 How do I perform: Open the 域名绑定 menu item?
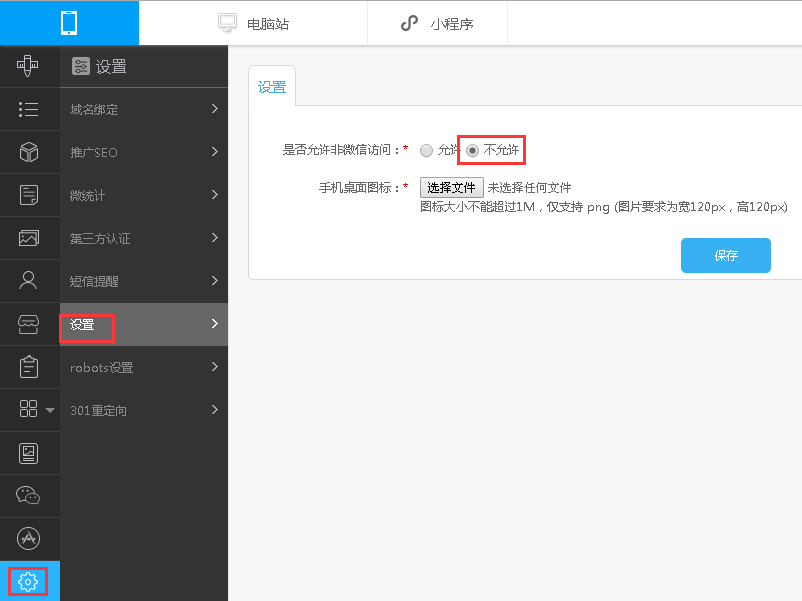click(x=144, y=109)
